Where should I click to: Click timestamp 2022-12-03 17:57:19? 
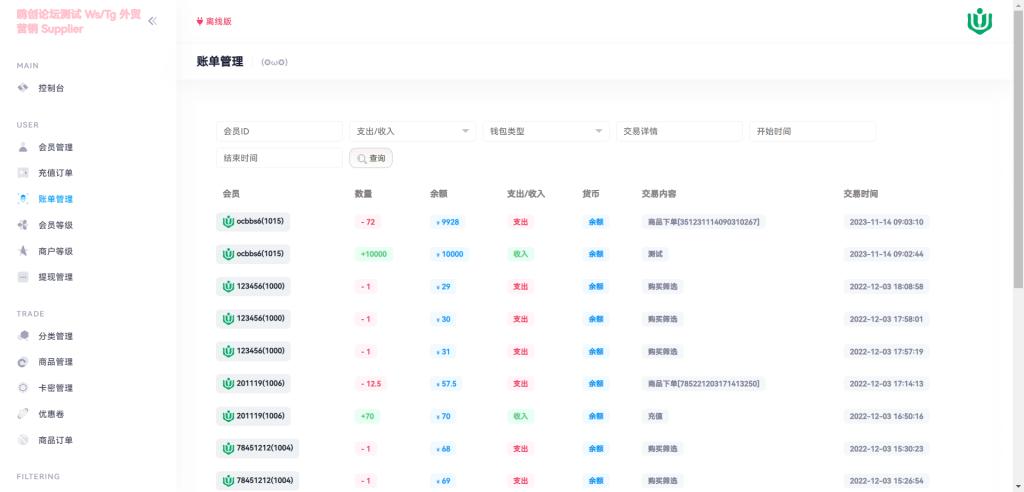point(886,352)
